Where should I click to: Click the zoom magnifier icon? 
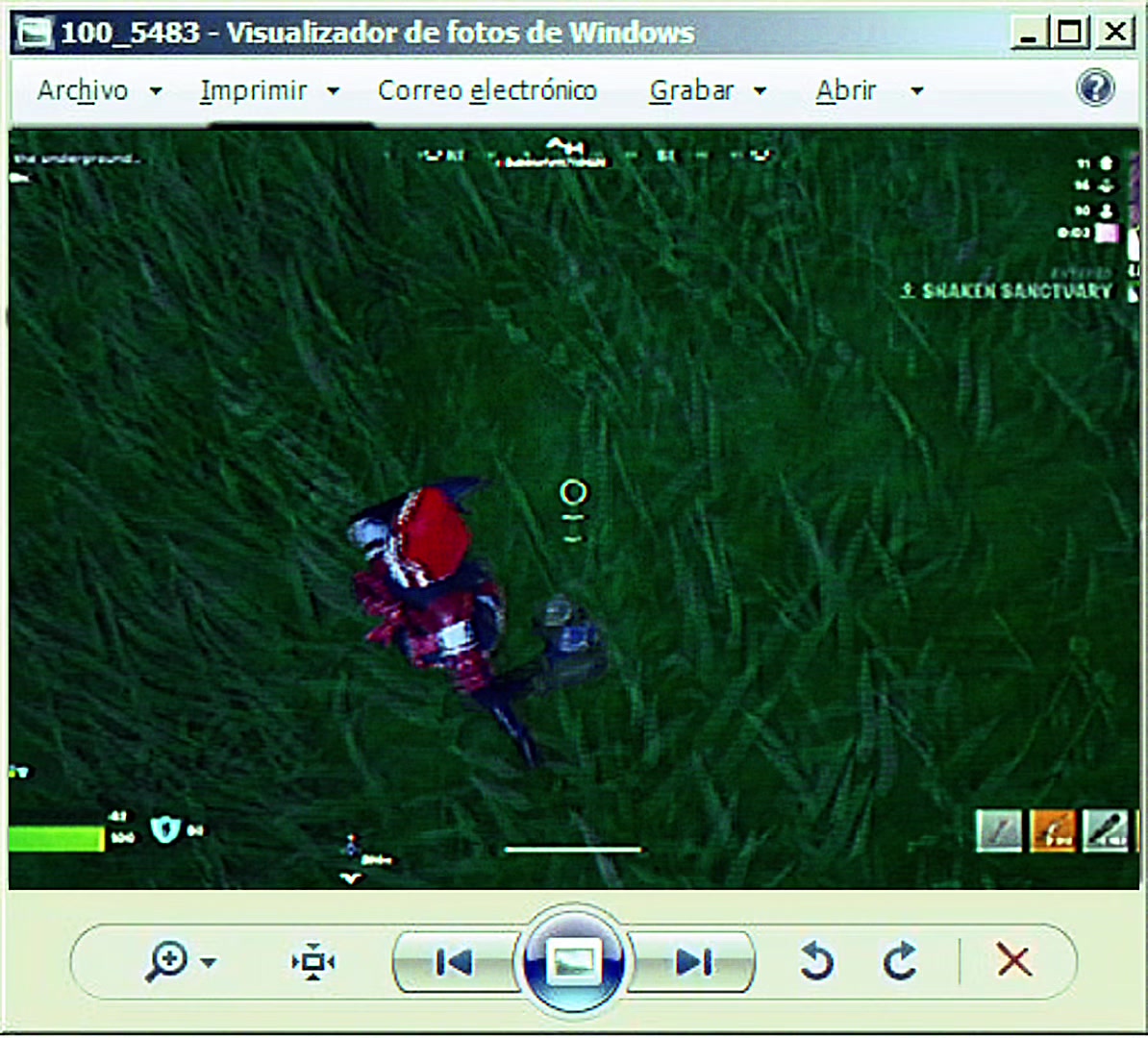point(166,961)
